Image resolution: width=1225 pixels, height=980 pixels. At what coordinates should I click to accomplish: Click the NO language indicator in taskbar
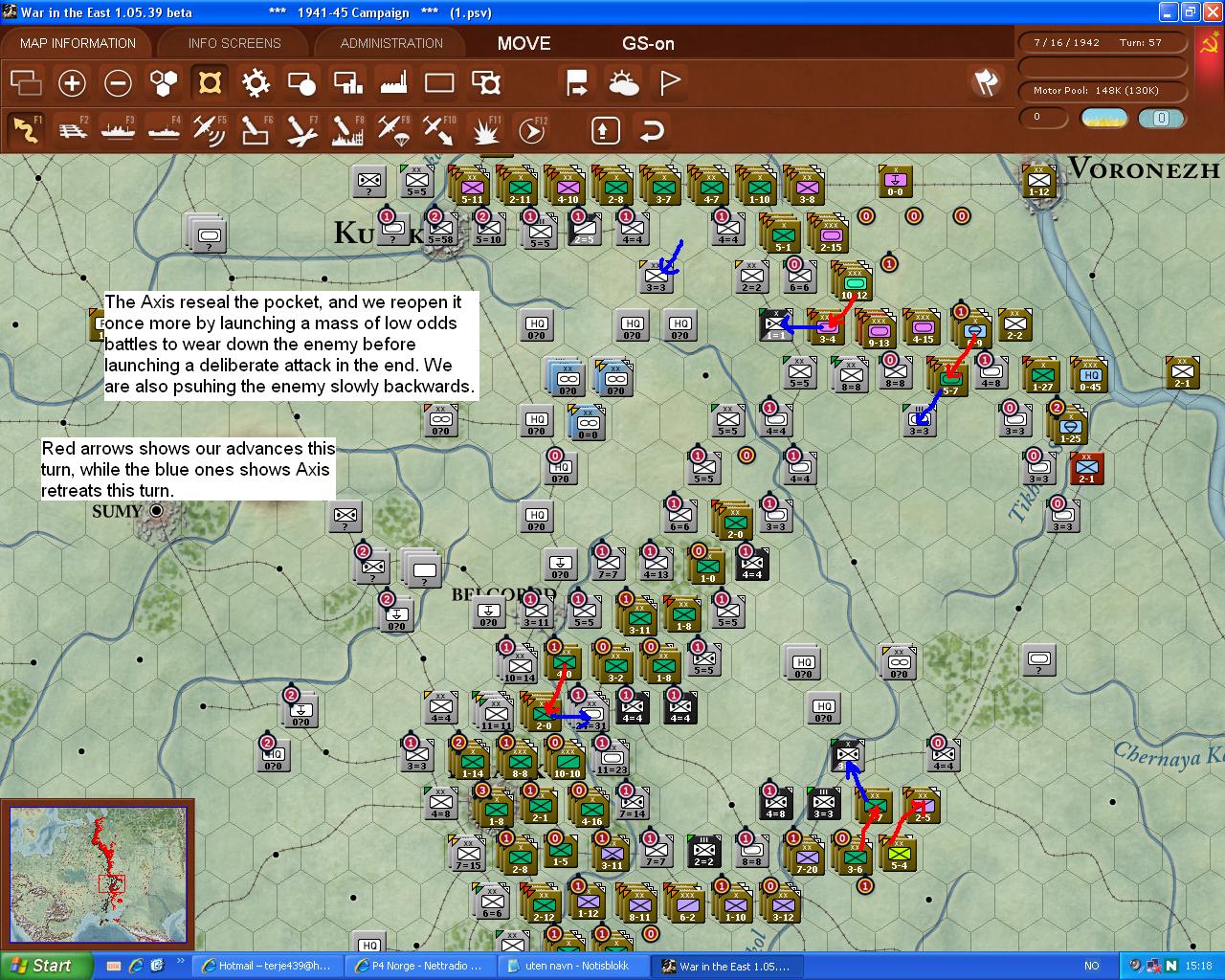pyautogui.click(x=1091, y=966)
